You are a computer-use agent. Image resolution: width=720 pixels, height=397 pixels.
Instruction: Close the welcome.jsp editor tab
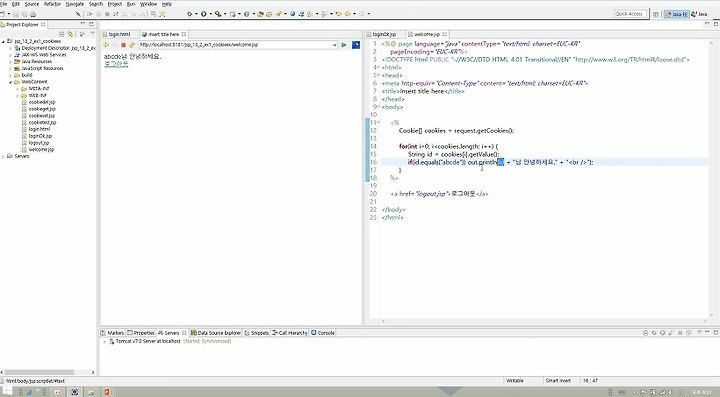click(445, 34)
